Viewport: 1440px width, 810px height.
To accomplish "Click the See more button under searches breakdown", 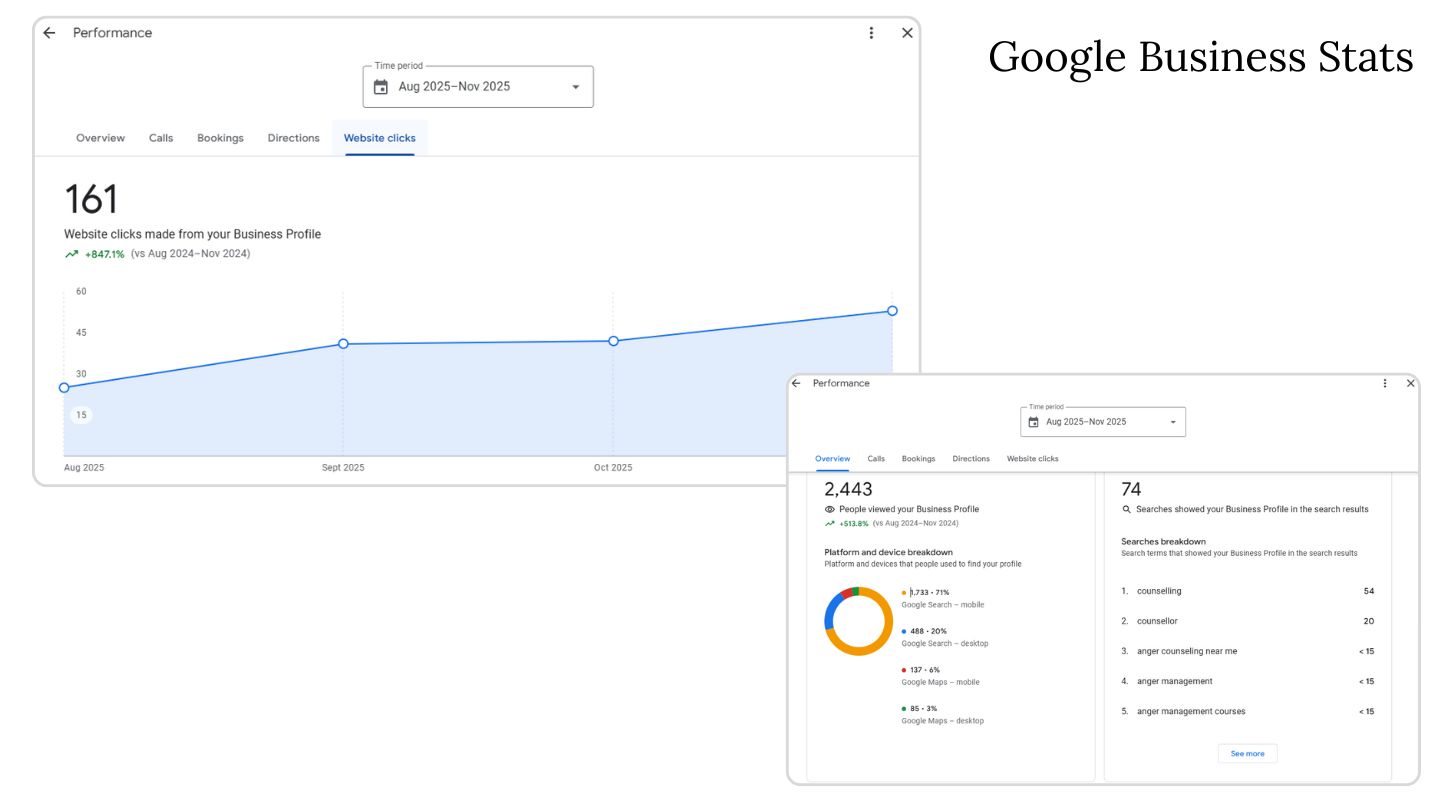I will (x=1247, y=753).
